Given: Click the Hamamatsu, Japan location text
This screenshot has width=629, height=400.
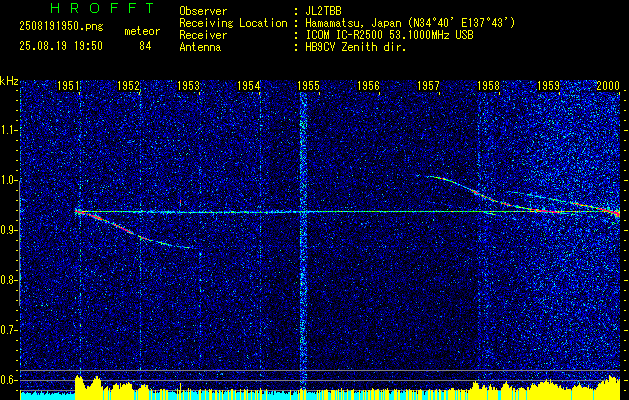Looking at the screenshot, I should [x=410, y=23].
